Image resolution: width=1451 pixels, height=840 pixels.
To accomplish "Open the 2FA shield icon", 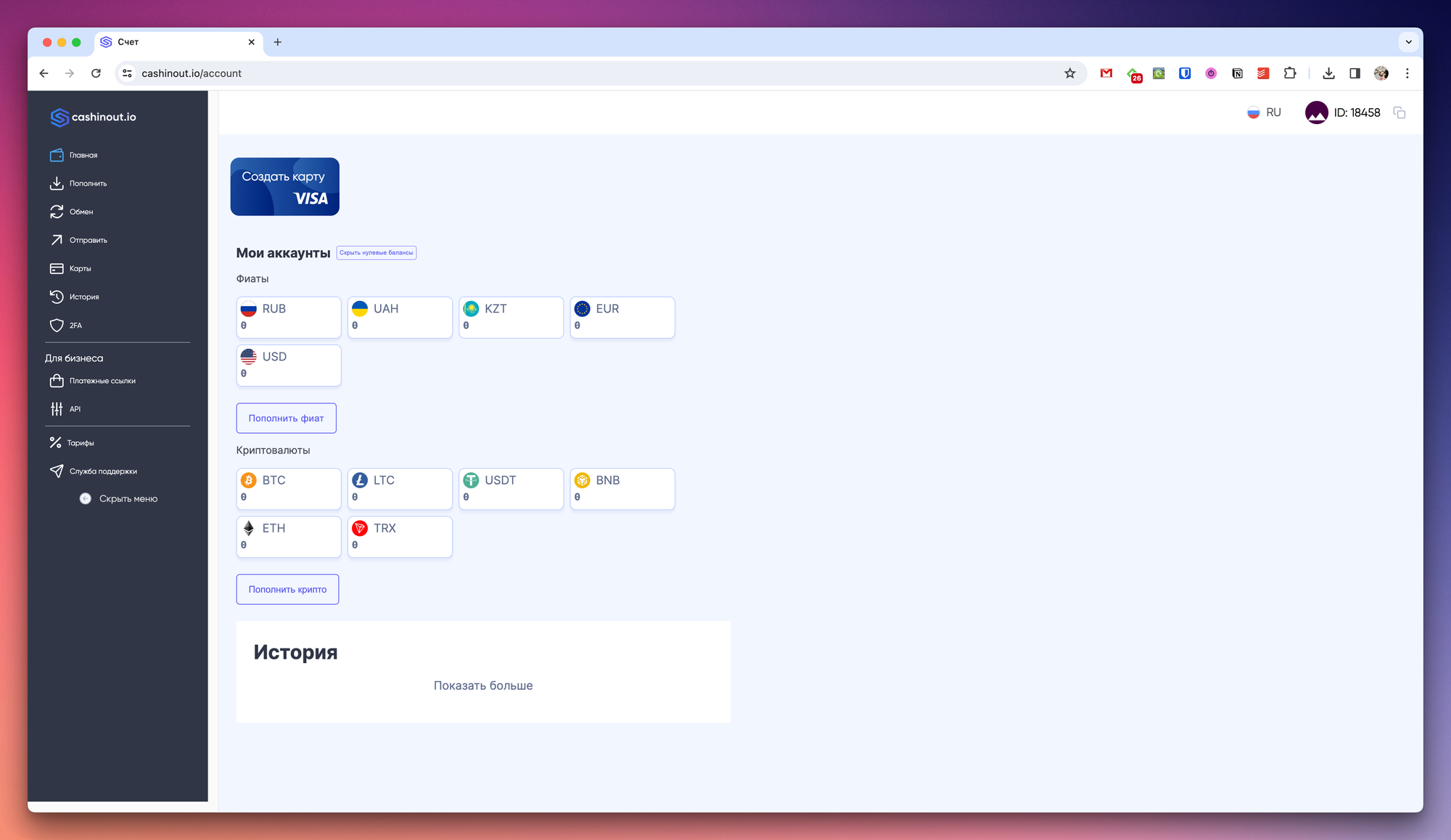I will click(x=57, y=326).
